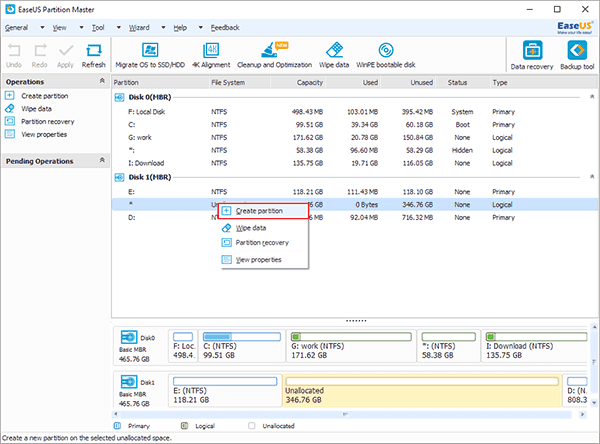The height and width of the screenshot is (444, 600).
Task: Open the General menu
Action: [x=16, y=28]
